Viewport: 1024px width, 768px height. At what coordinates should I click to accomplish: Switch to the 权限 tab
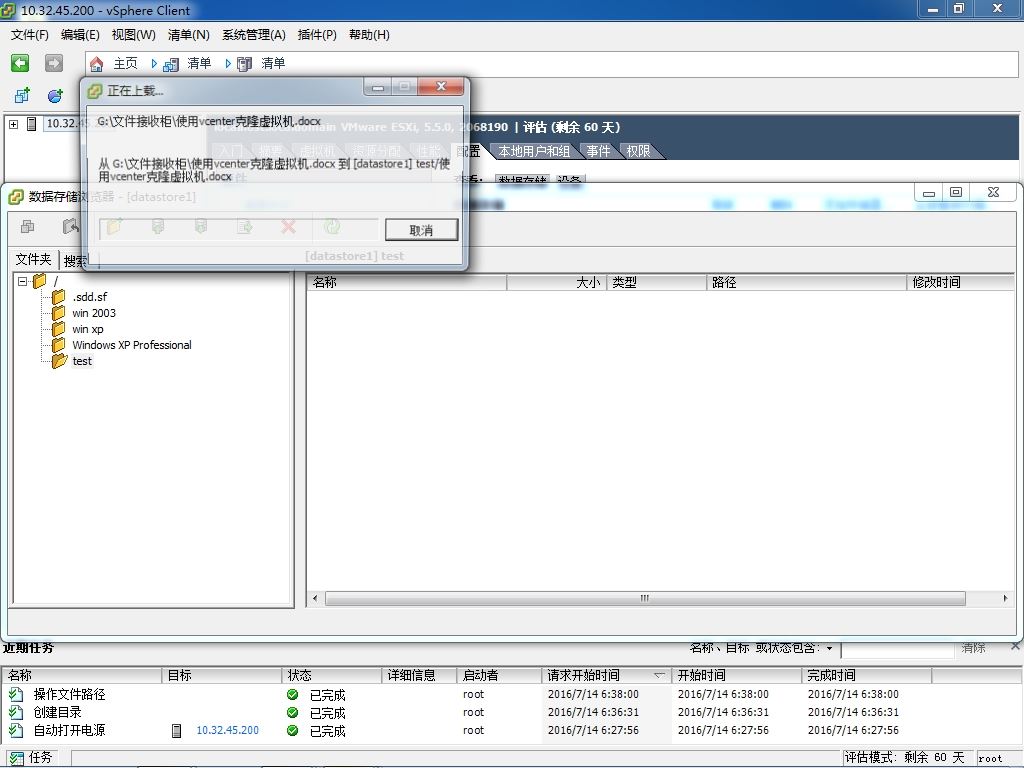tap(638, 151)
